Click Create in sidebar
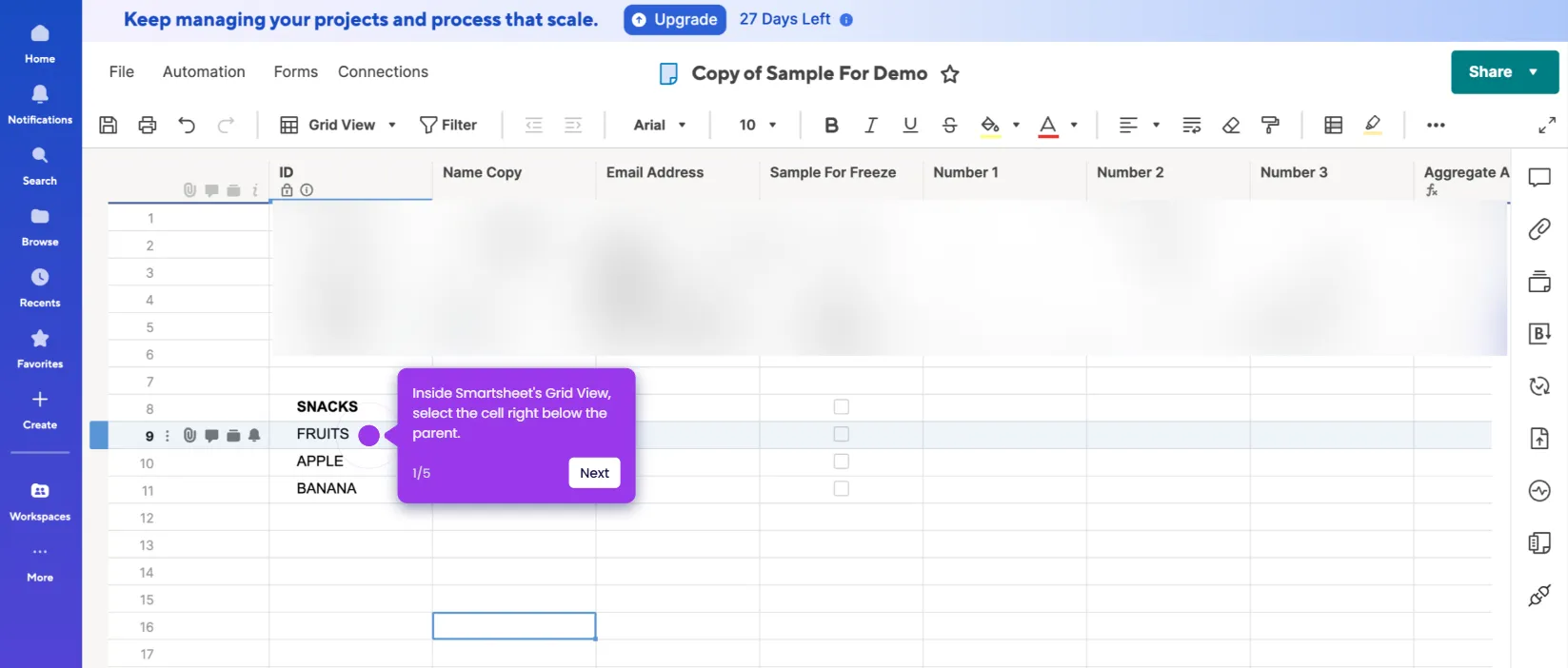This screenshot has height=668, width=1568. pos(40,410)
